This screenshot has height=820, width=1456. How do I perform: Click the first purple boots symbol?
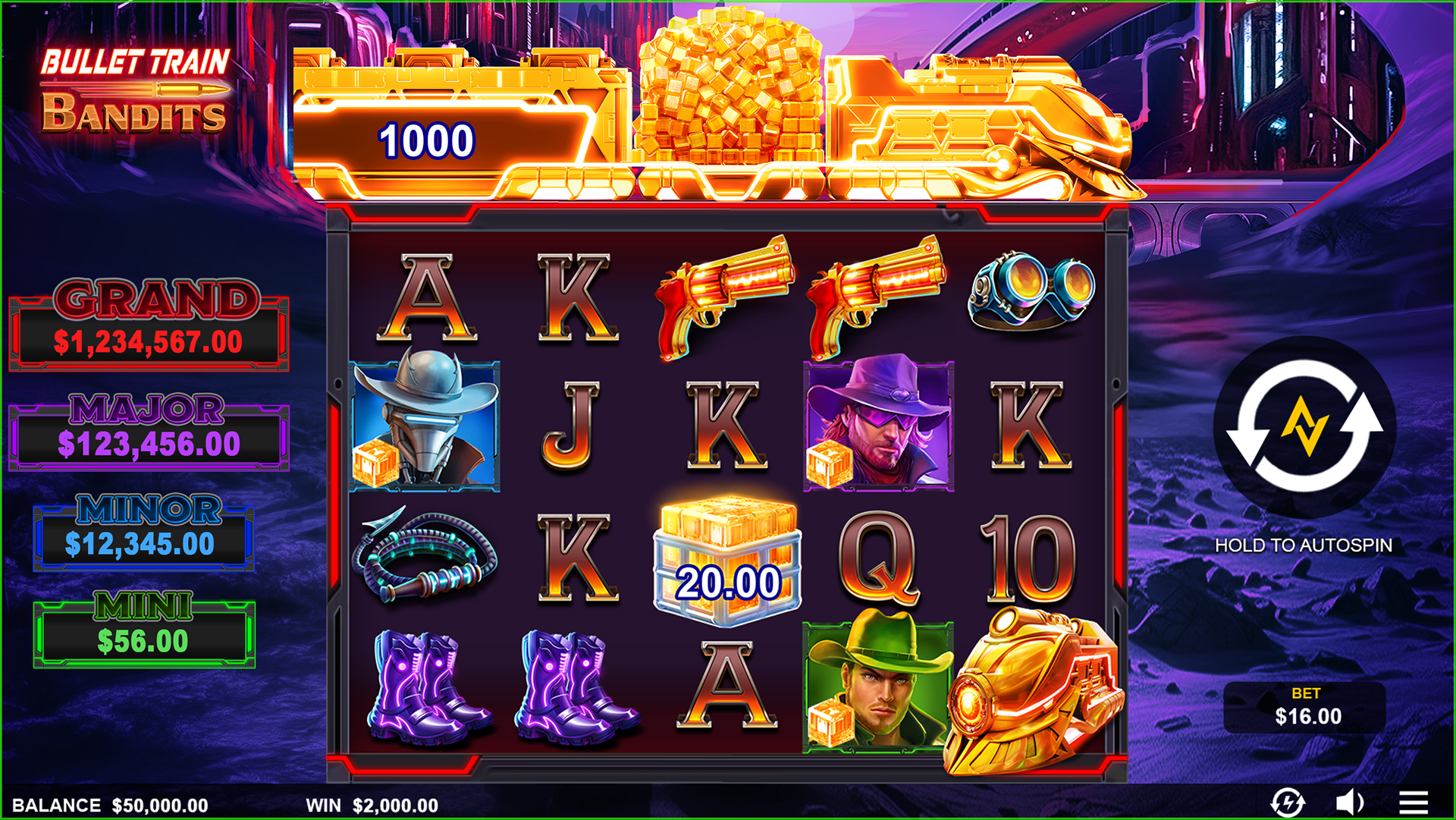click(428, 686)
